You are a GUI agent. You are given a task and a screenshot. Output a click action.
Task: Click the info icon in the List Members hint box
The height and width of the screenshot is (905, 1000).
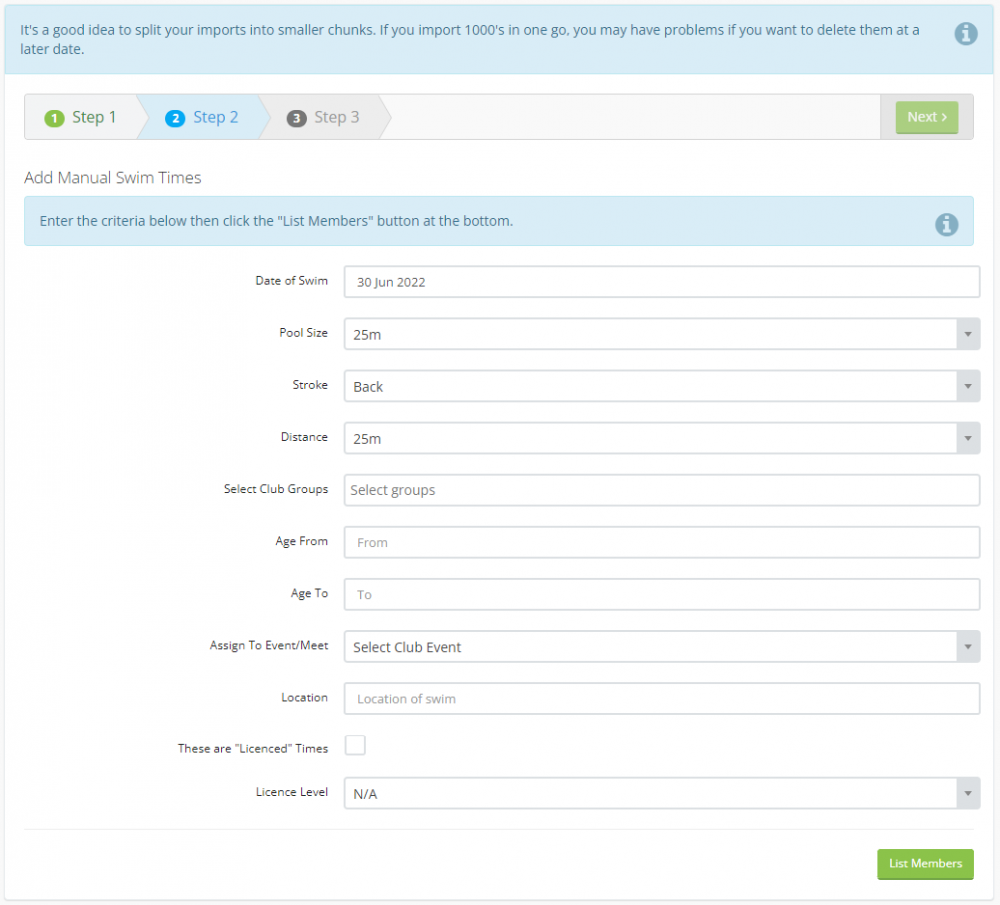tap(946, 224)
